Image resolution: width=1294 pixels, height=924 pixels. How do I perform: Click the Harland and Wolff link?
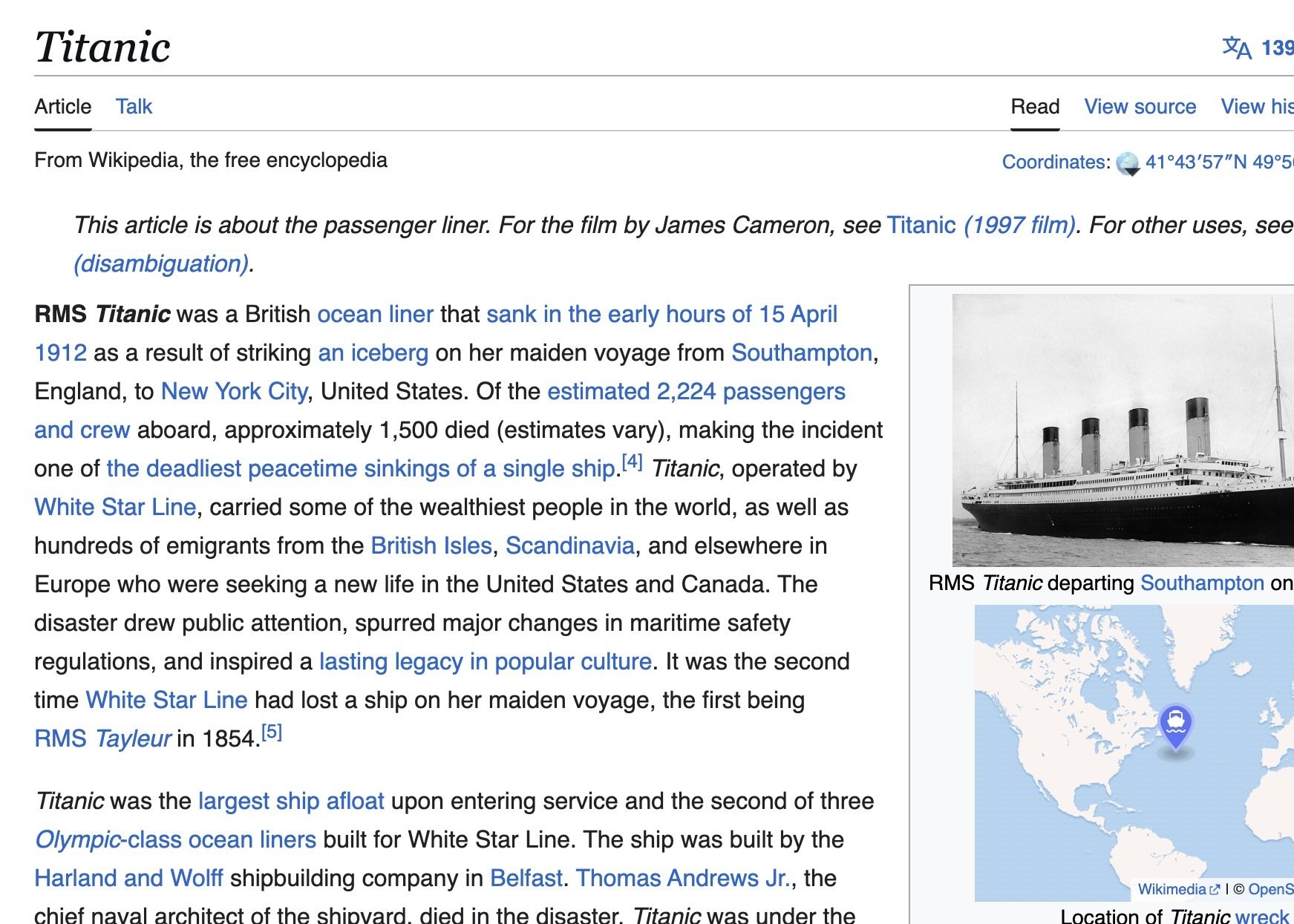coord(128,878)
